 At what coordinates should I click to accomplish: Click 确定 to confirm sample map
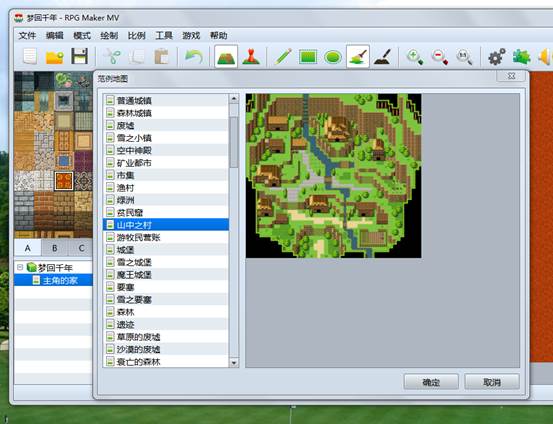(431, 382)
